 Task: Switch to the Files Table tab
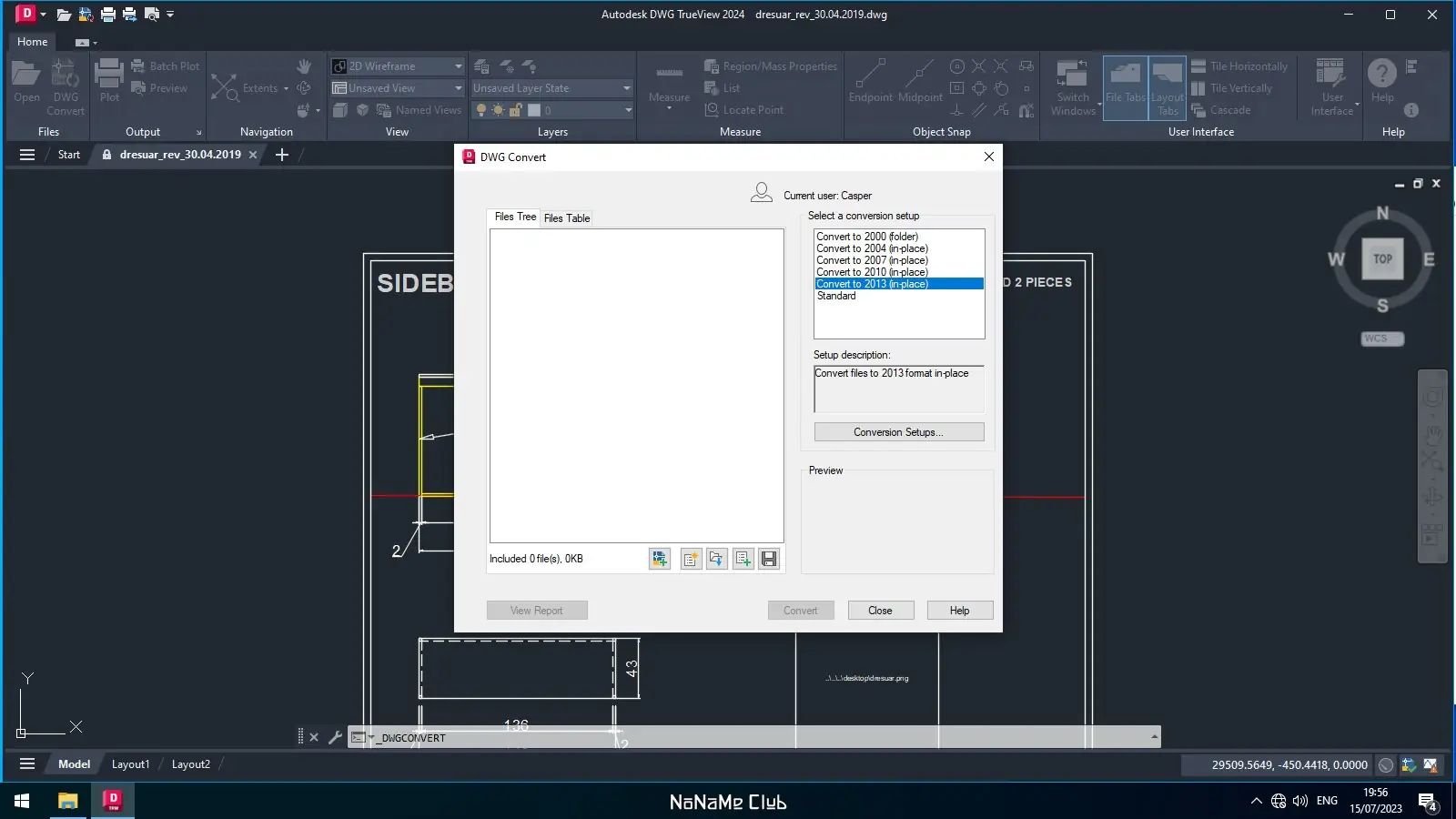(x=567, y=218)
